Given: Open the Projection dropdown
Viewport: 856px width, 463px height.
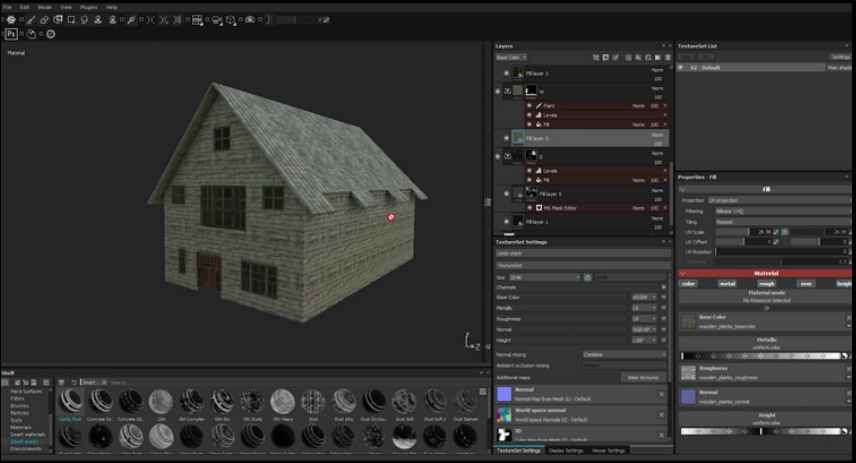Looking at the screenshot, I should tap(780, 200).
